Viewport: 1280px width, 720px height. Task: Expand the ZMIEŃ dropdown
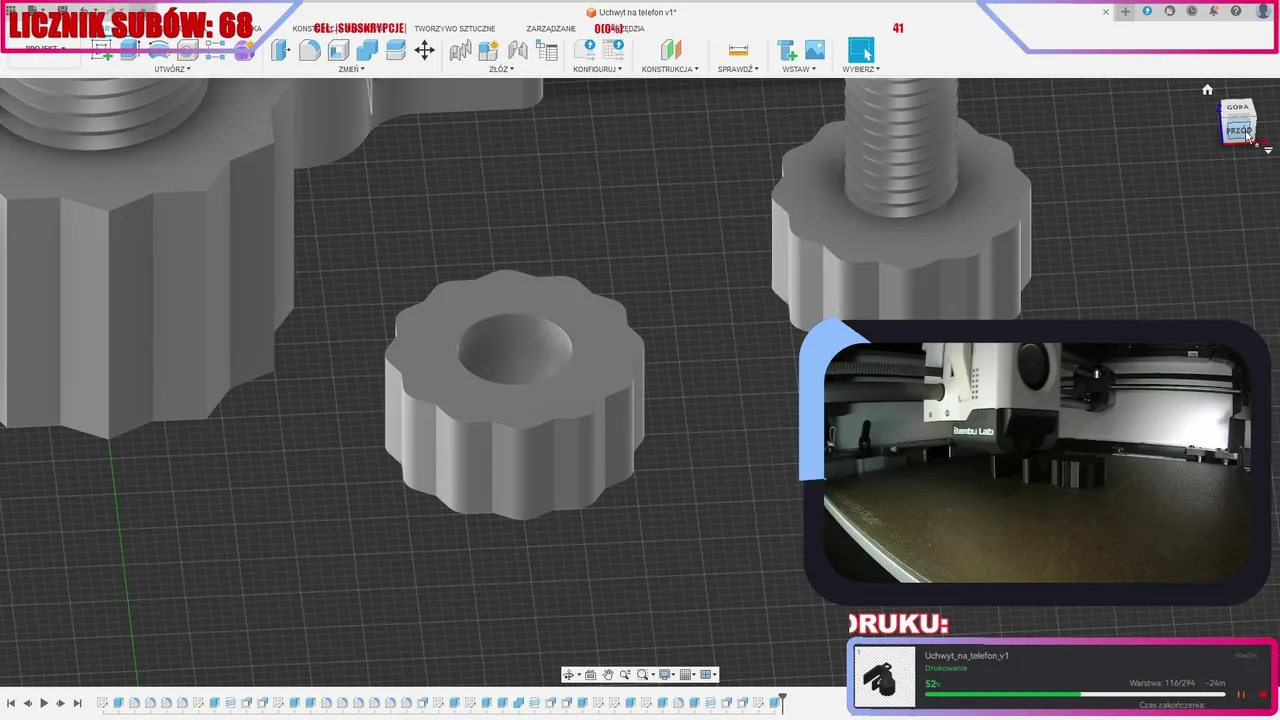click(x=352, y=69)
